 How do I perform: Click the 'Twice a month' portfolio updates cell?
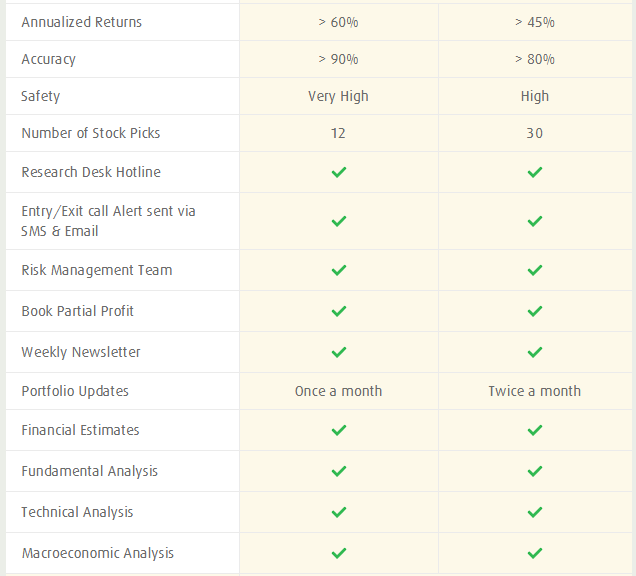click(x=535, y=391)
